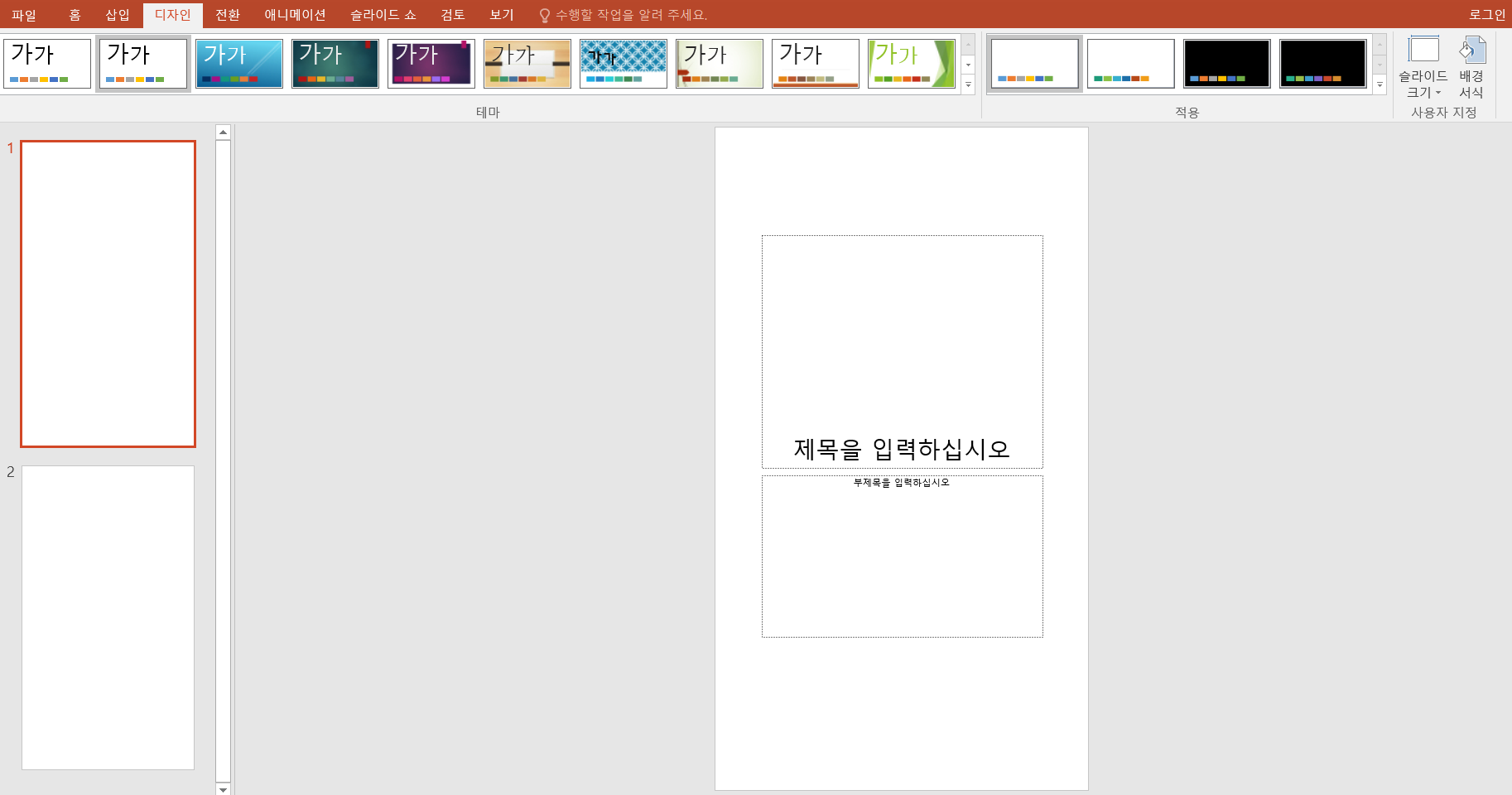Open the 파일 menu
Screen dimensions: 1512x795
pos(24,15)
